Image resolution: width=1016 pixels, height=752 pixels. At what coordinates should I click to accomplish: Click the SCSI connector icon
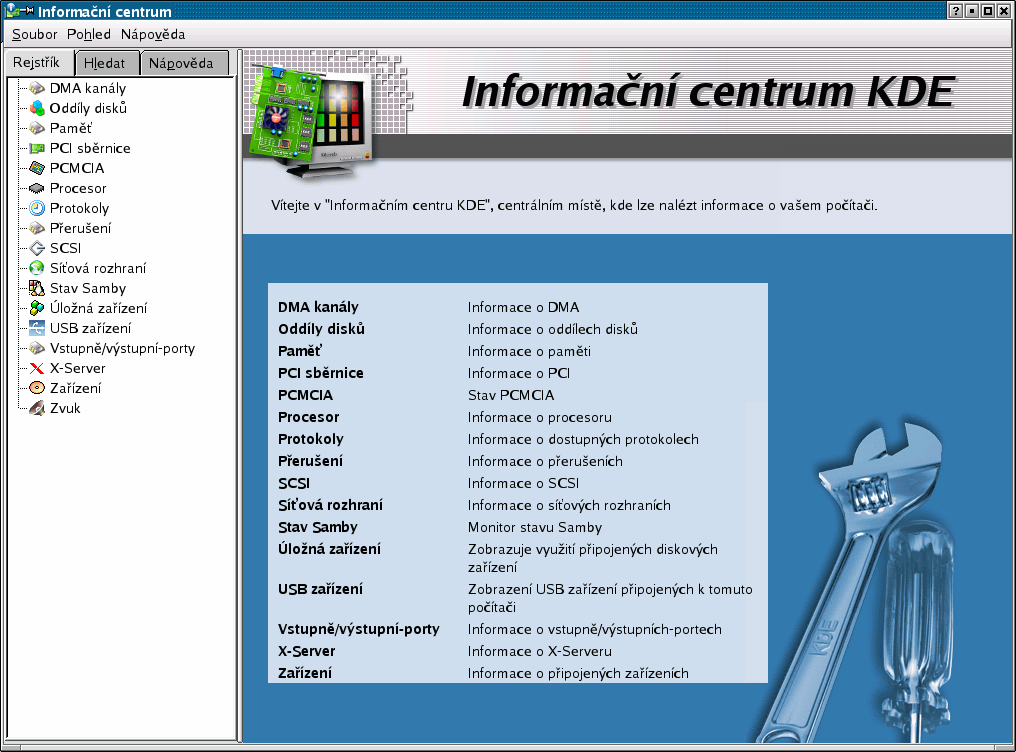37,248
